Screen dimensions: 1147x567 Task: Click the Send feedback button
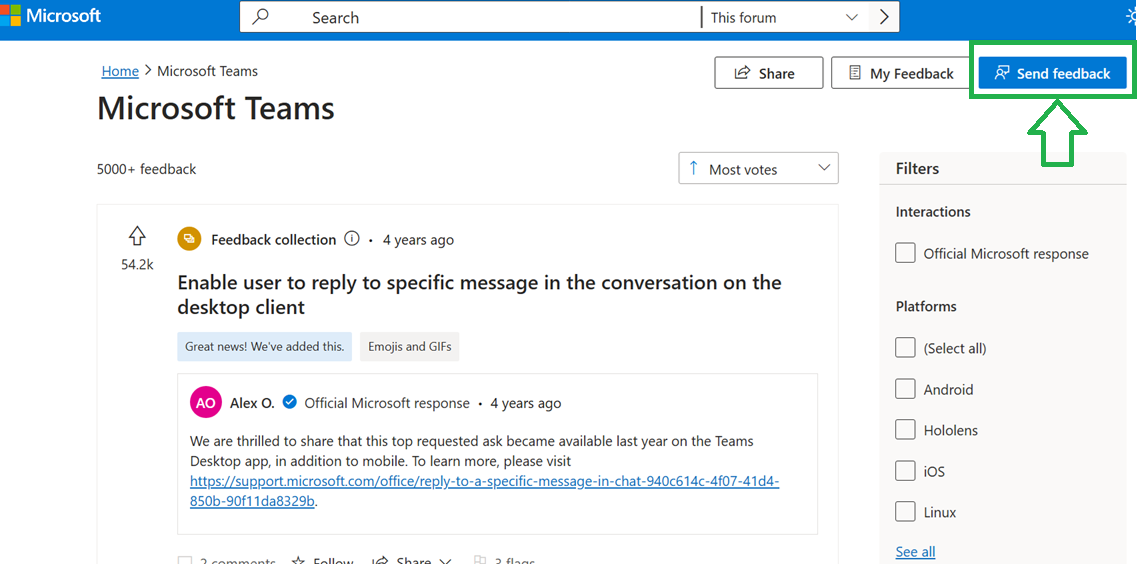(1053, 73)
